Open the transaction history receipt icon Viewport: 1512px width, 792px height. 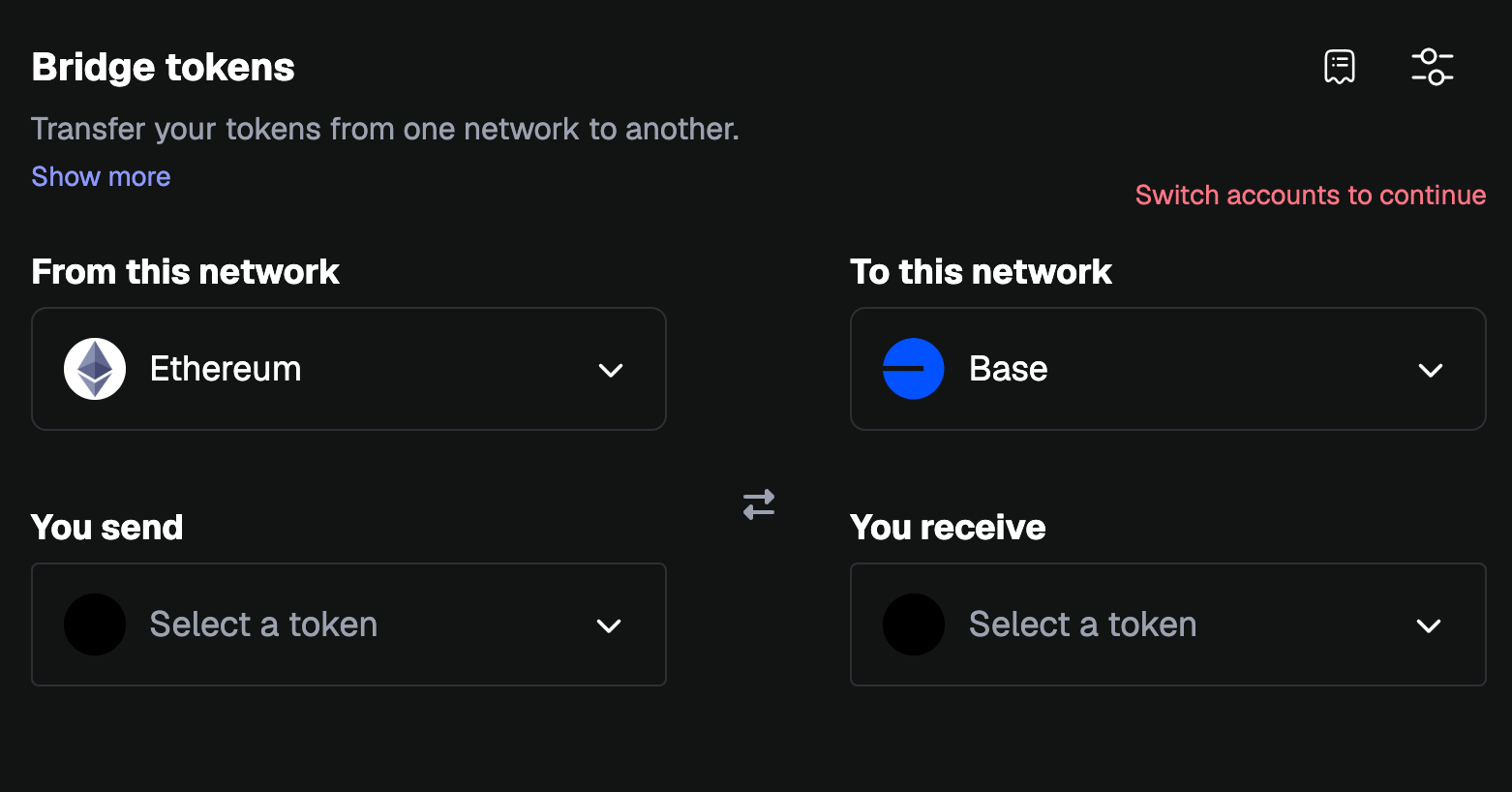[x=1340, y=67]
